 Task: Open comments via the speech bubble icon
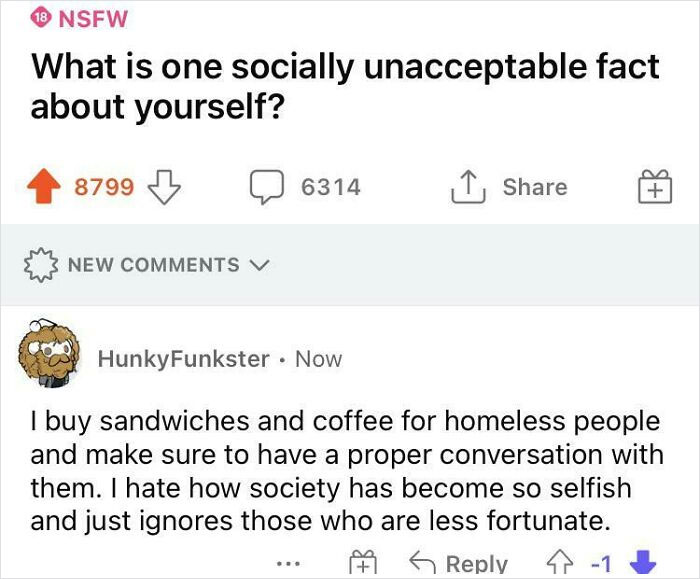tap(265, 187)
